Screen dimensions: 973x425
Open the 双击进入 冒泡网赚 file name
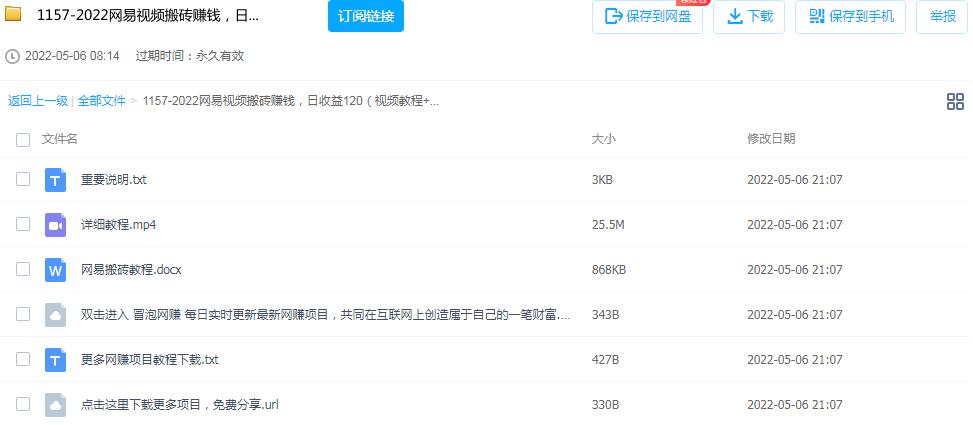pos(325,315)
